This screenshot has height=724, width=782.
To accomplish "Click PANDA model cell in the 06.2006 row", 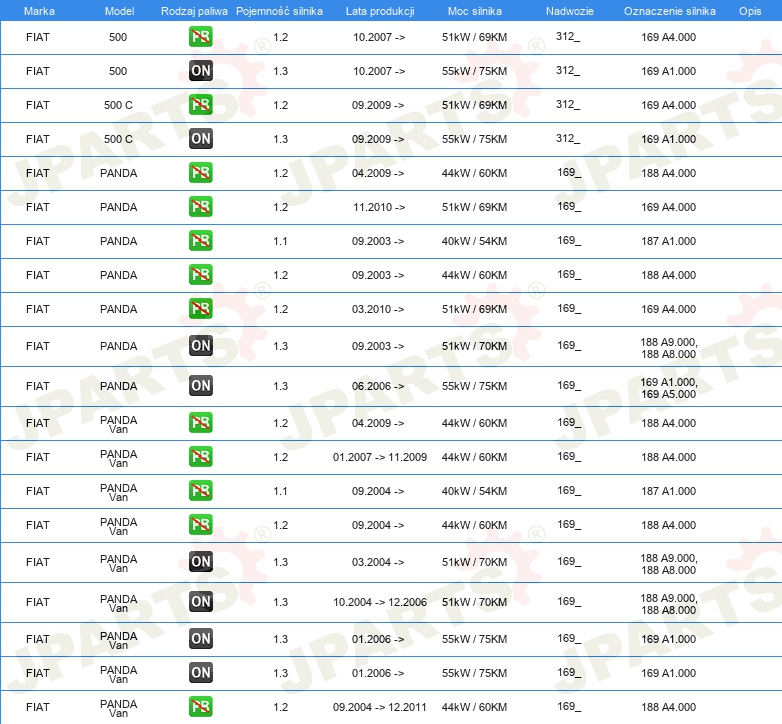I will pyautogui.click(x=119, y=386).
